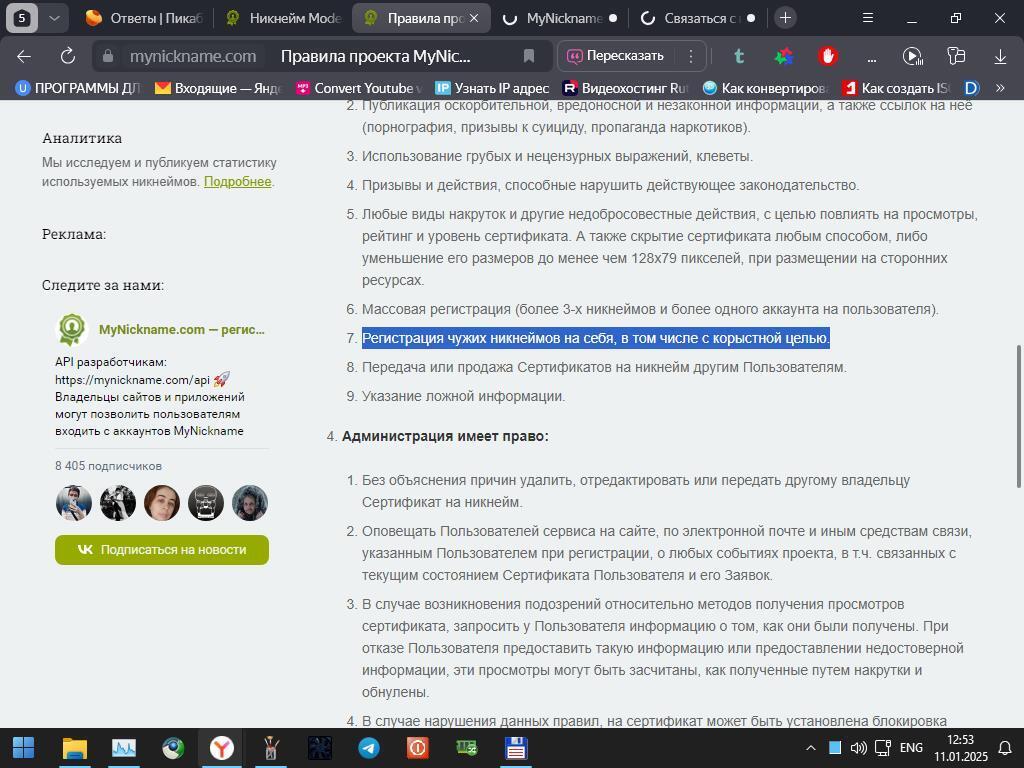Open Yandex Browser taskbar icon

tap(222, 748)
